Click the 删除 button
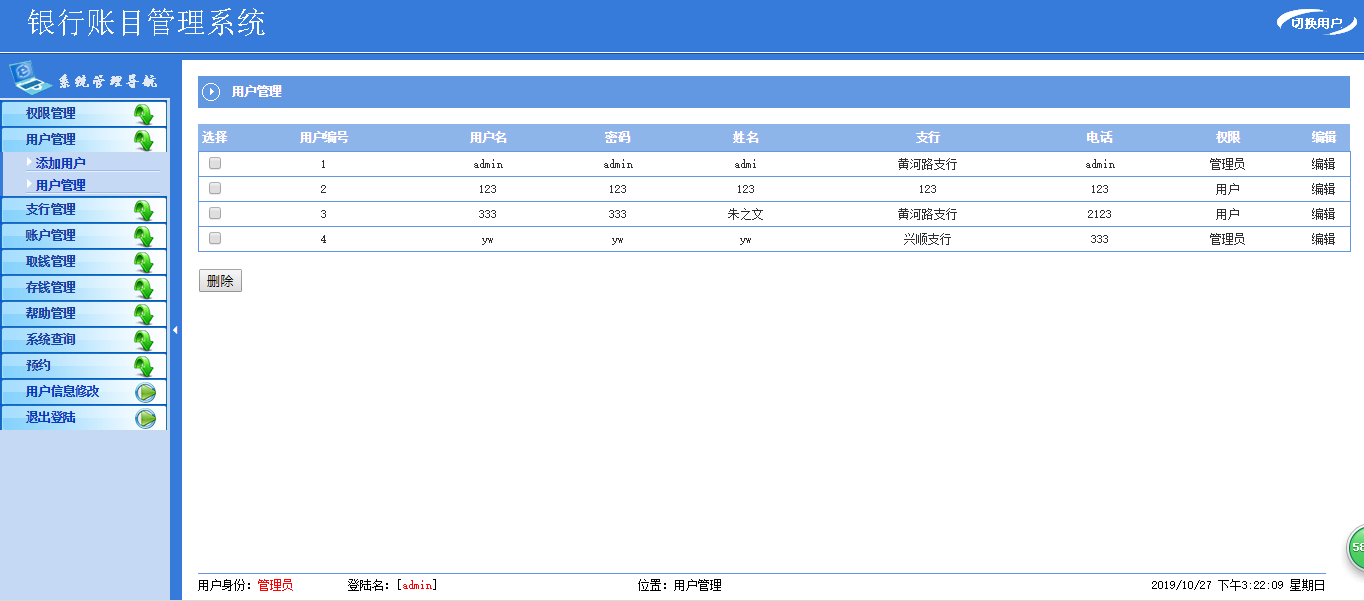The height and width of the screenshot is (601, 1364). pos(220,281)
